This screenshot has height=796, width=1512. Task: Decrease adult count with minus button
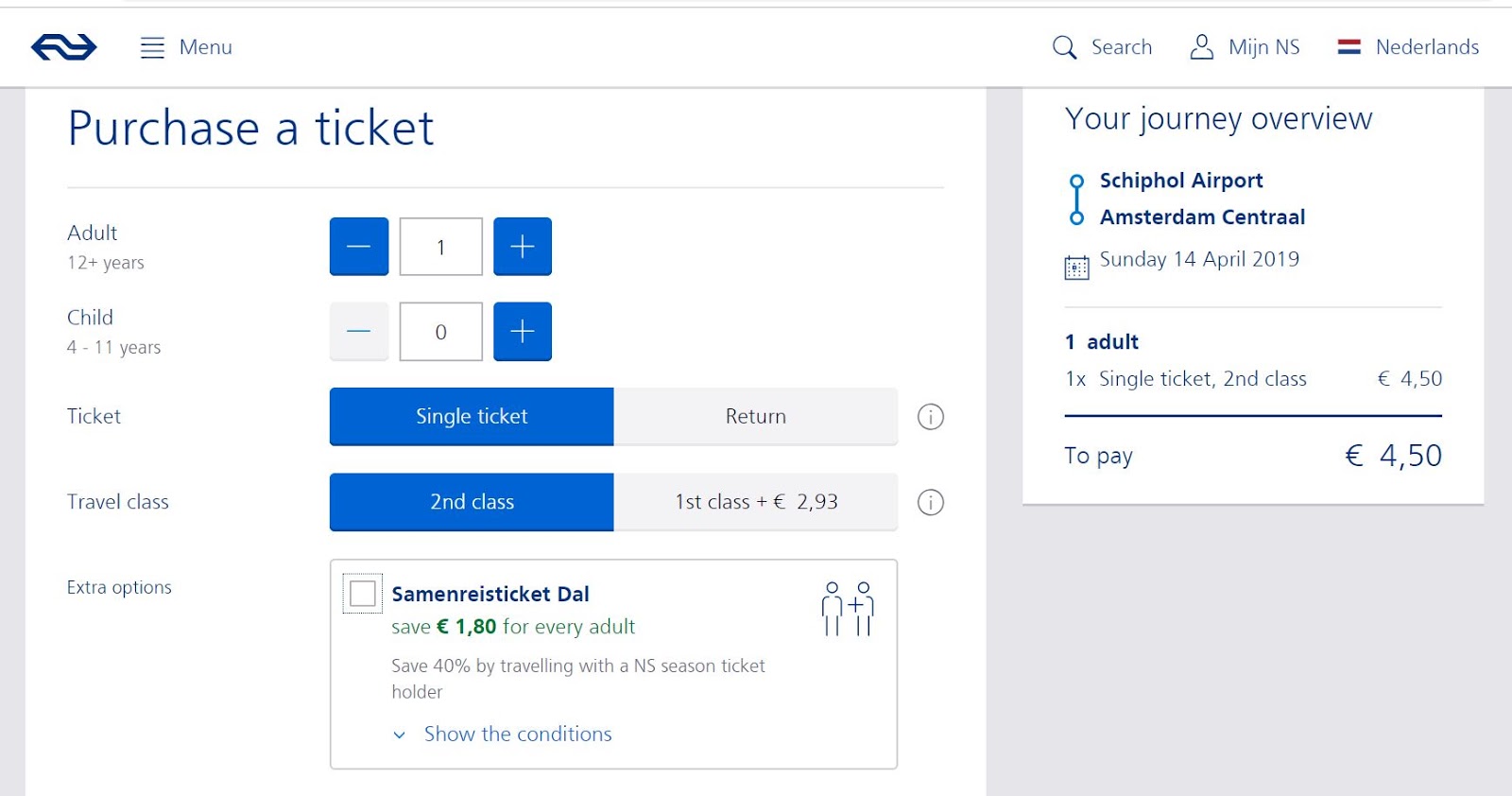tap(359, 247)
